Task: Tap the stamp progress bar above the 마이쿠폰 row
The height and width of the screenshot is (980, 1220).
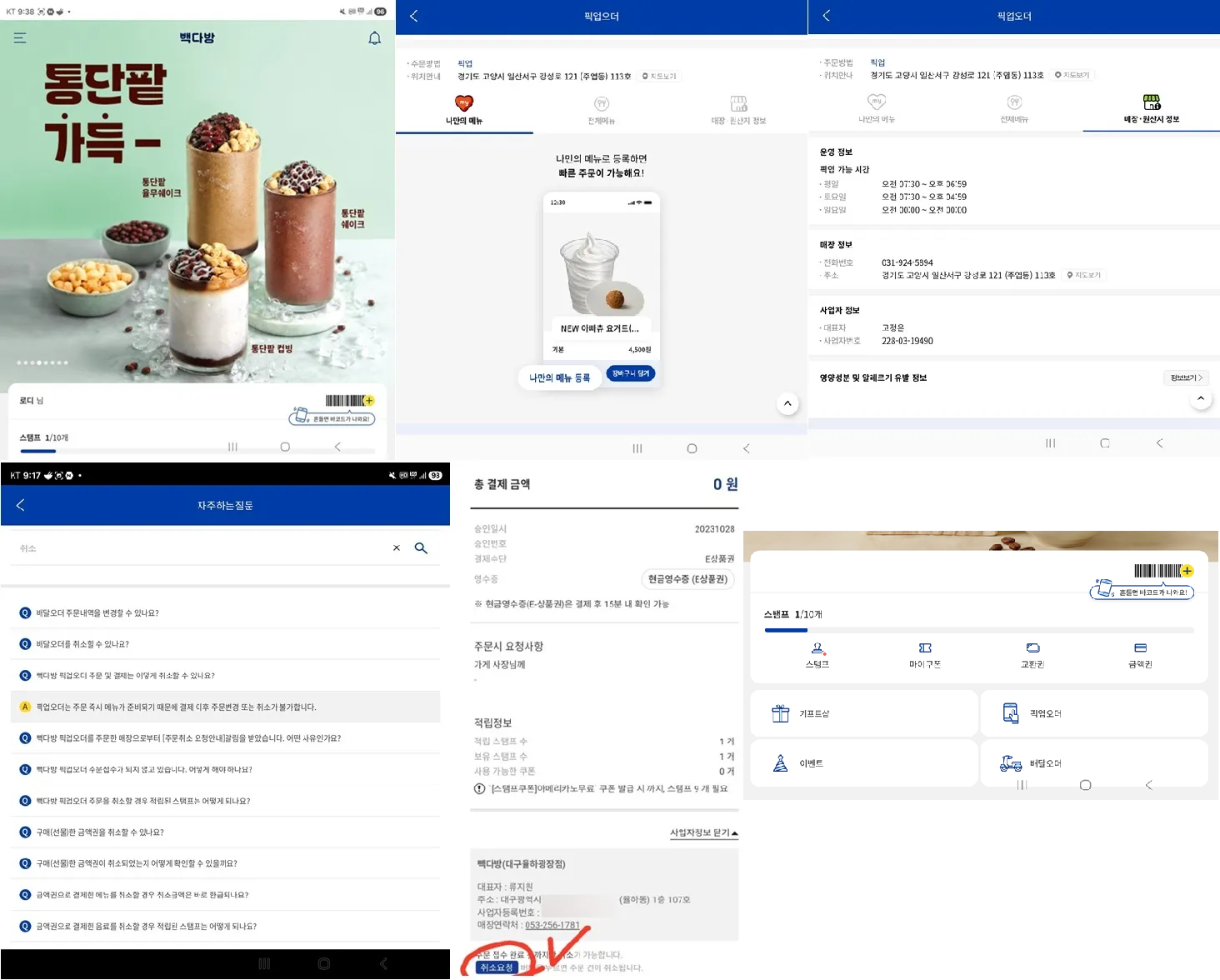Action: tap(979, 630)
